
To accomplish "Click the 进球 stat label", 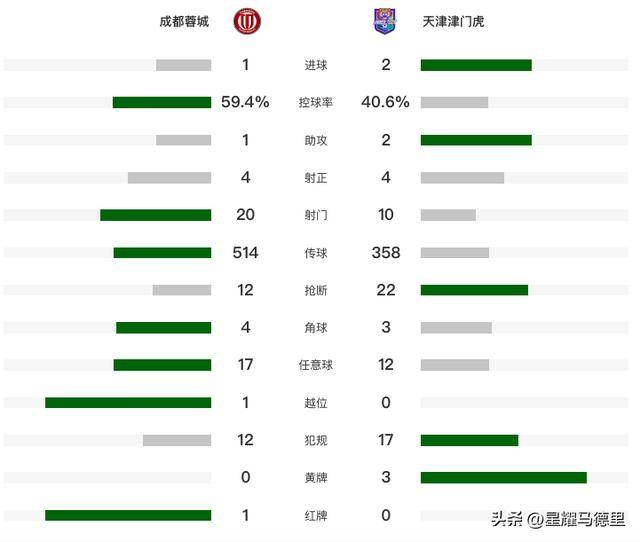I will [316, 65].
